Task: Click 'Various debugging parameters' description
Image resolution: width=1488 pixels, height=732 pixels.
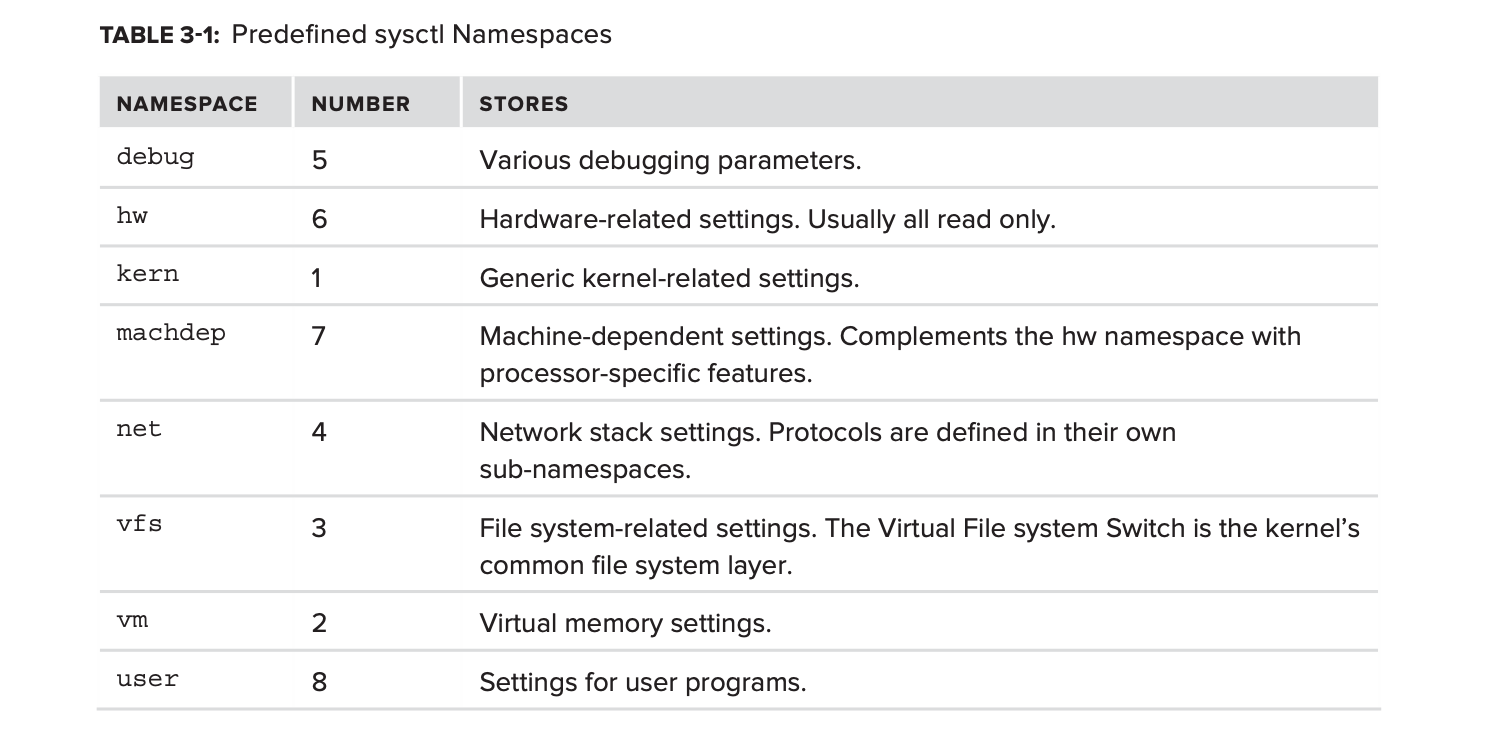Action: (x=670, y=160)
